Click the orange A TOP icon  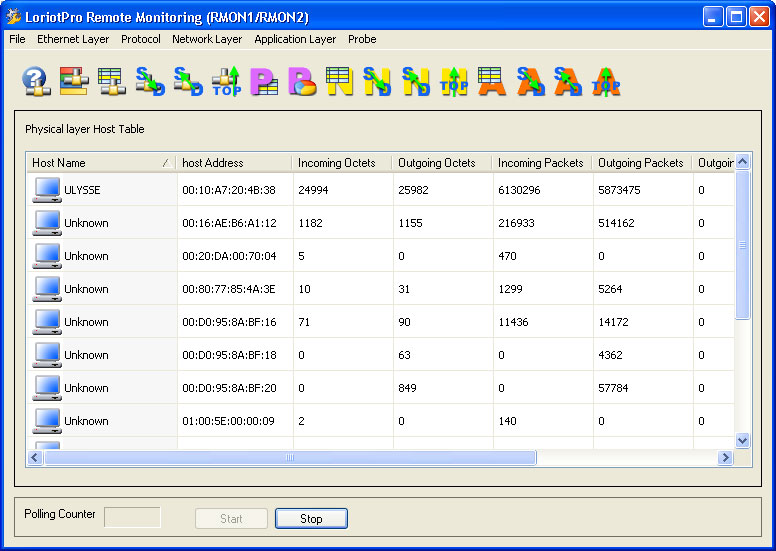tap(606, 81)
